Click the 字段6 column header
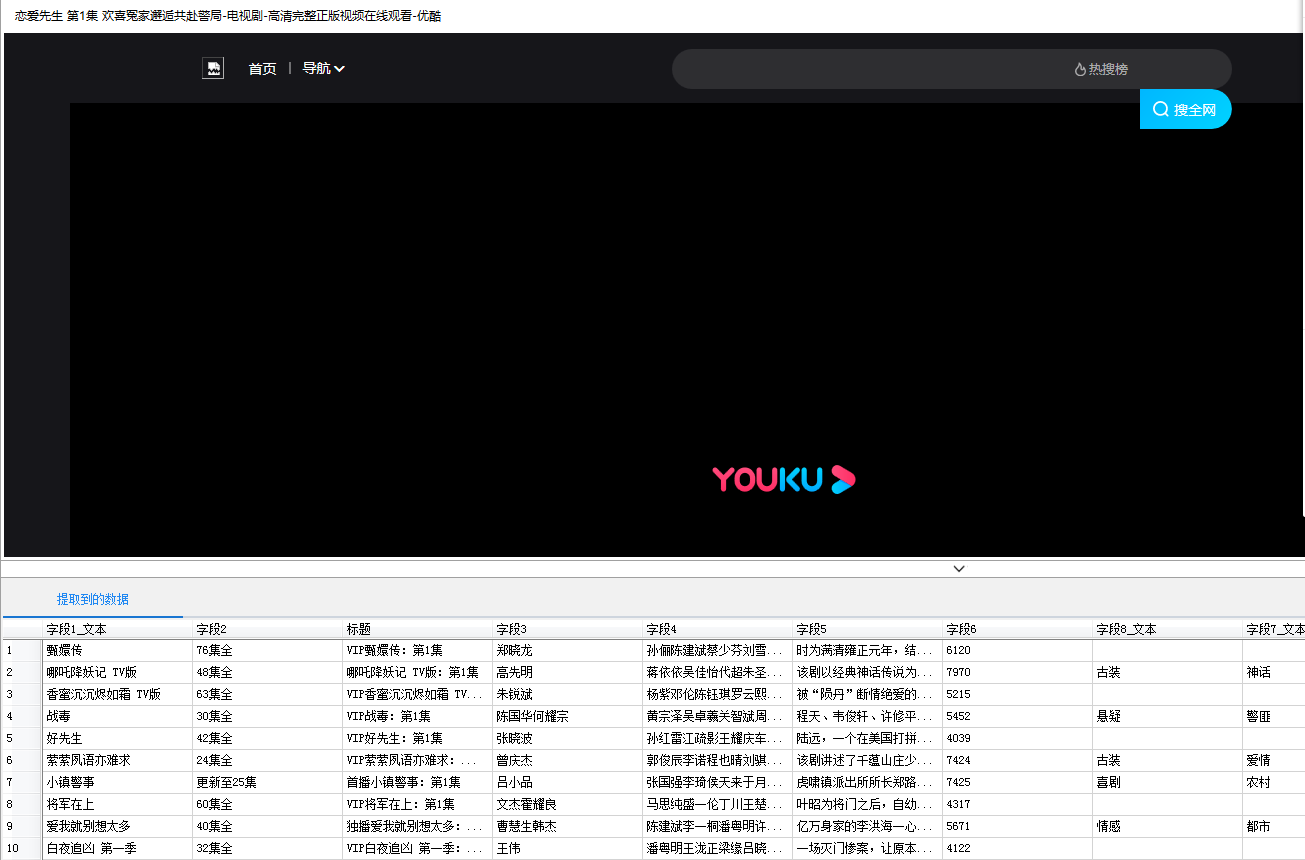The height and width of the screenshot is (860, 1305). point(1018,629)
